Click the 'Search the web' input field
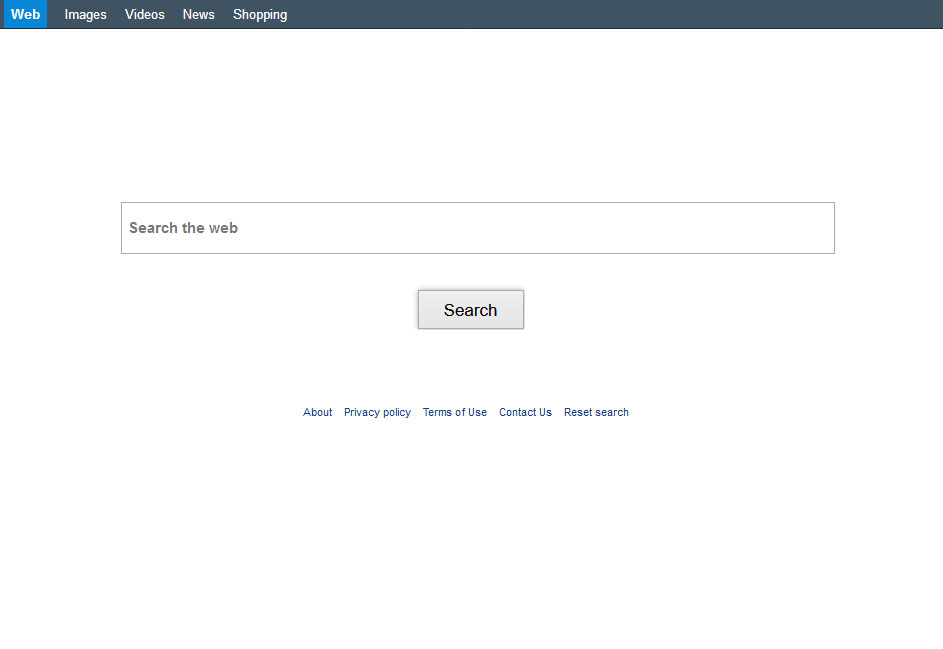This screenshot has height=649, width=943. click(477, 228)
